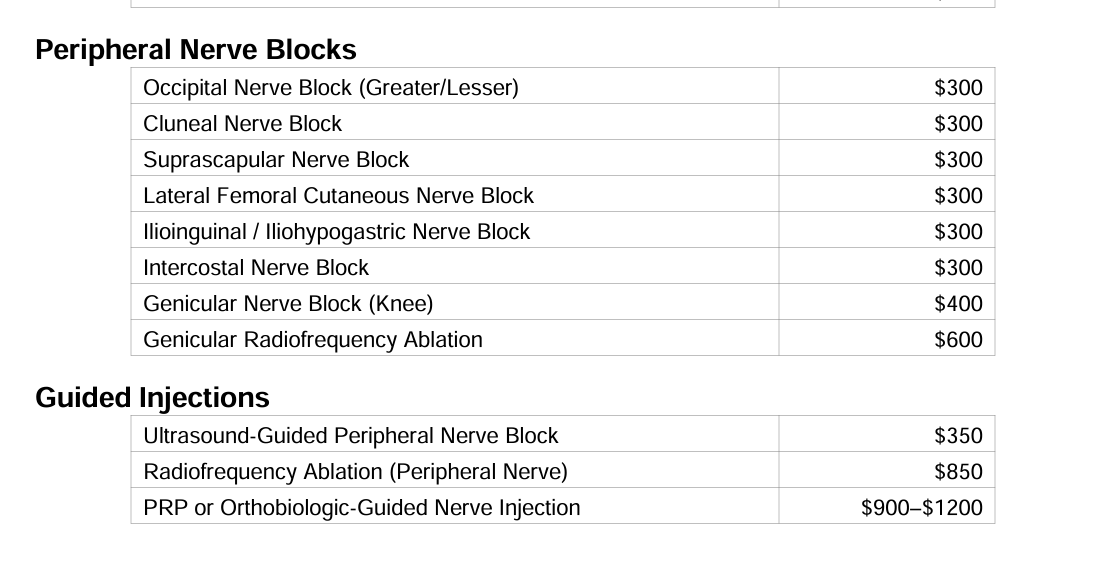Screen dimensions: 1110x576
Task: Select the Genicular Nerve Block (Knee) cell
Action: pos(288,304)
